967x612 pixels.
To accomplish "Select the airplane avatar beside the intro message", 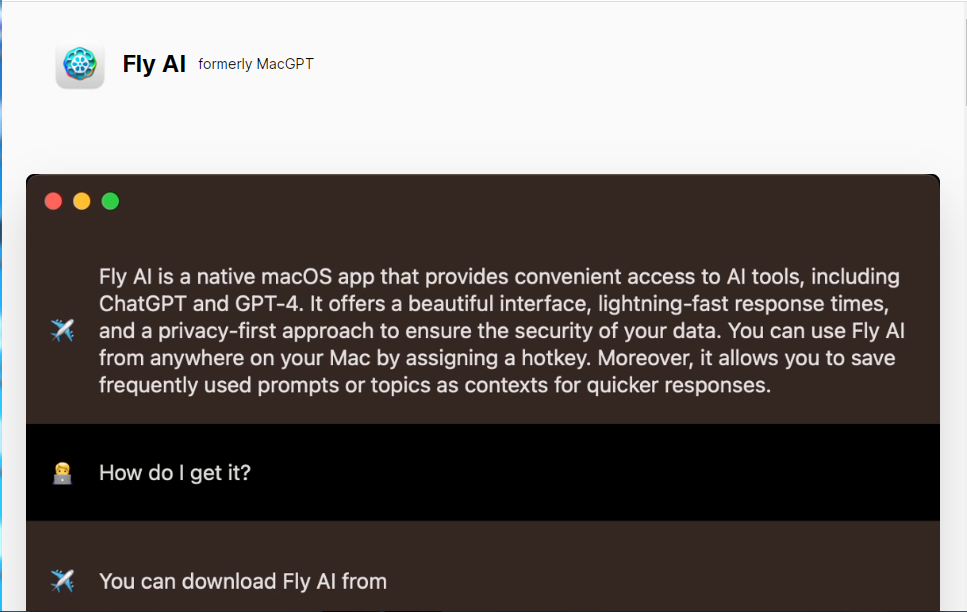I will (63, 330).
